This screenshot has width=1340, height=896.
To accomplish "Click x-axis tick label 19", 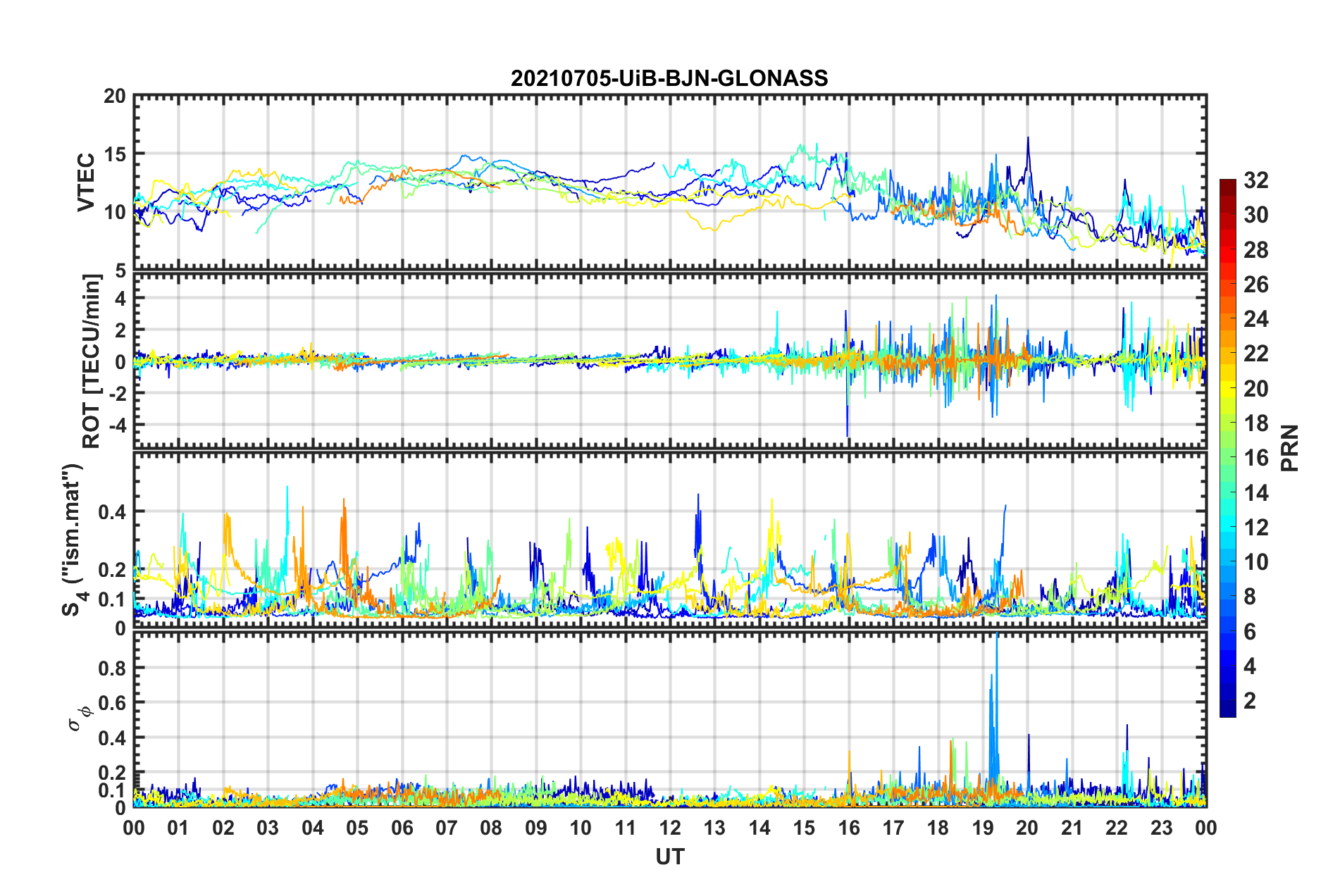I will point(983,828).
